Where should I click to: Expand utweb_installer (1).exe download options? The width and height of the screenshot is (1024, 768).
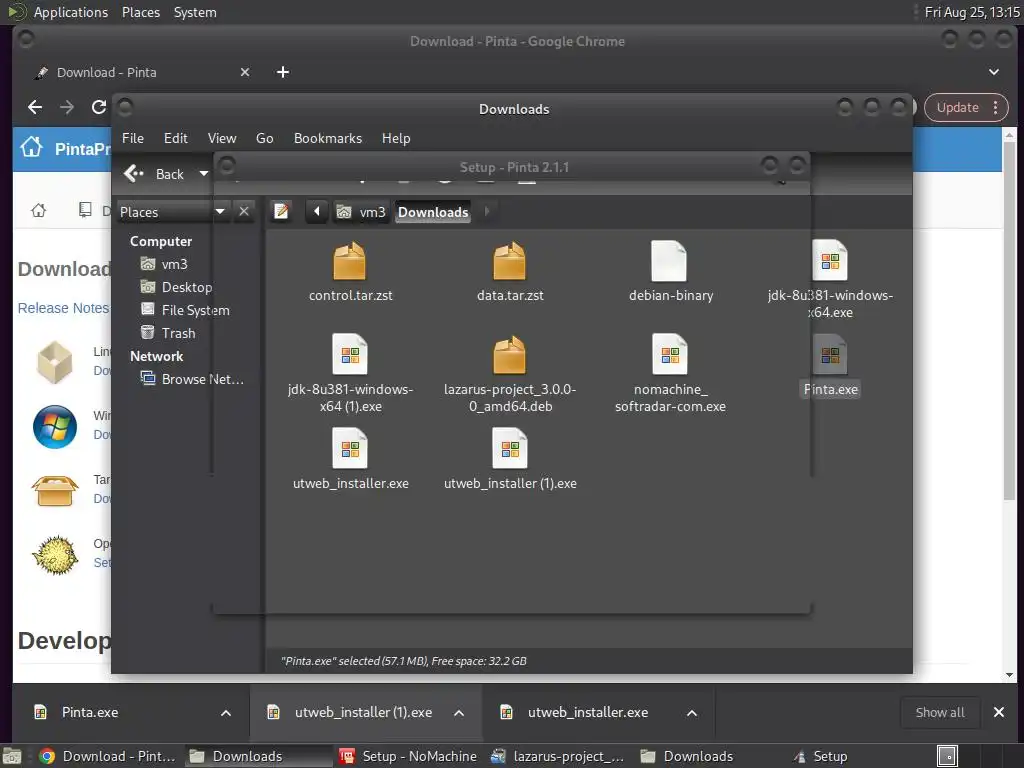pos(459,712)
